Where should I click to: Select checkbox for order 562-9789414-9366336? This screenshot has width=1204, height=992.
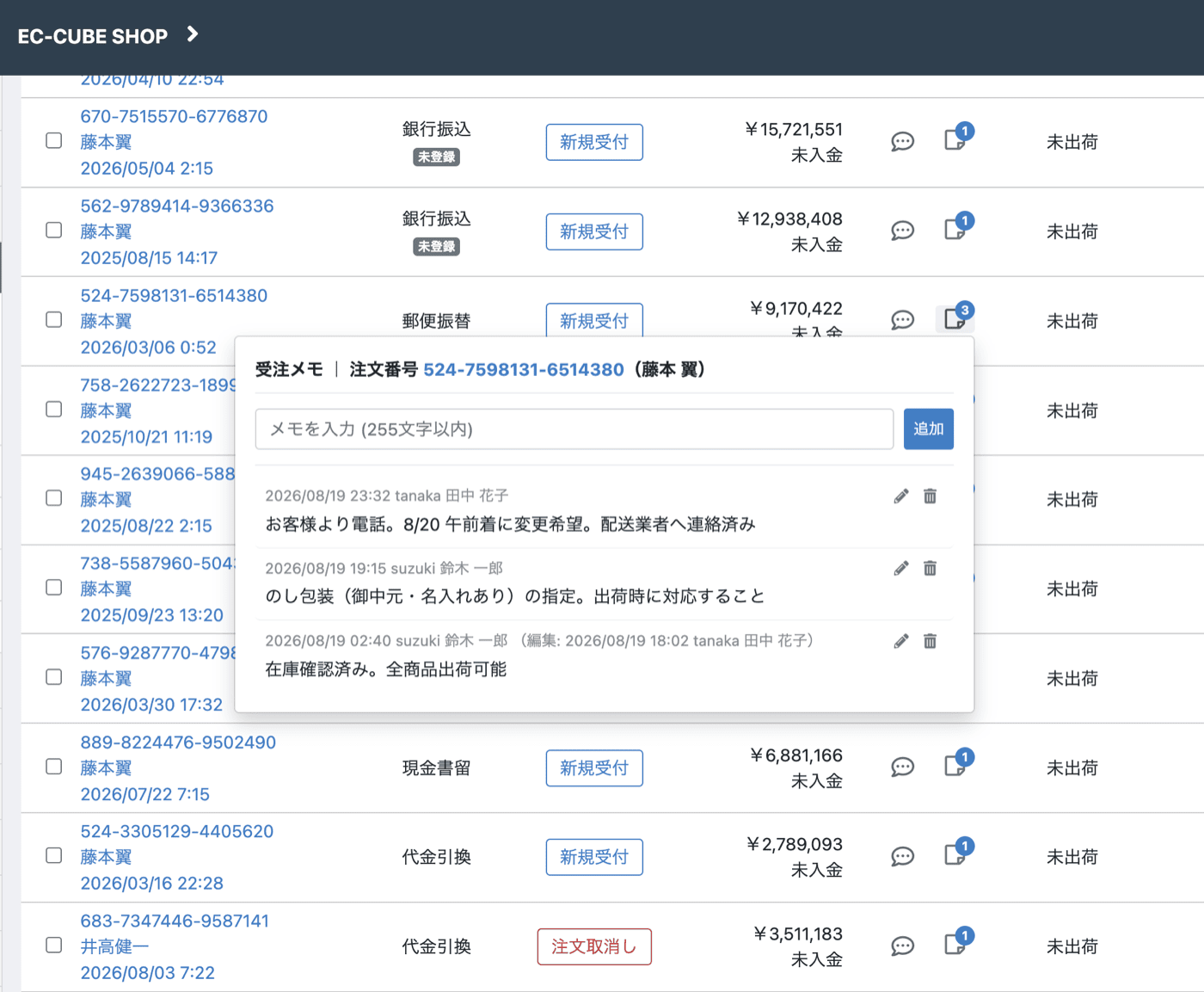coord(54,230)
